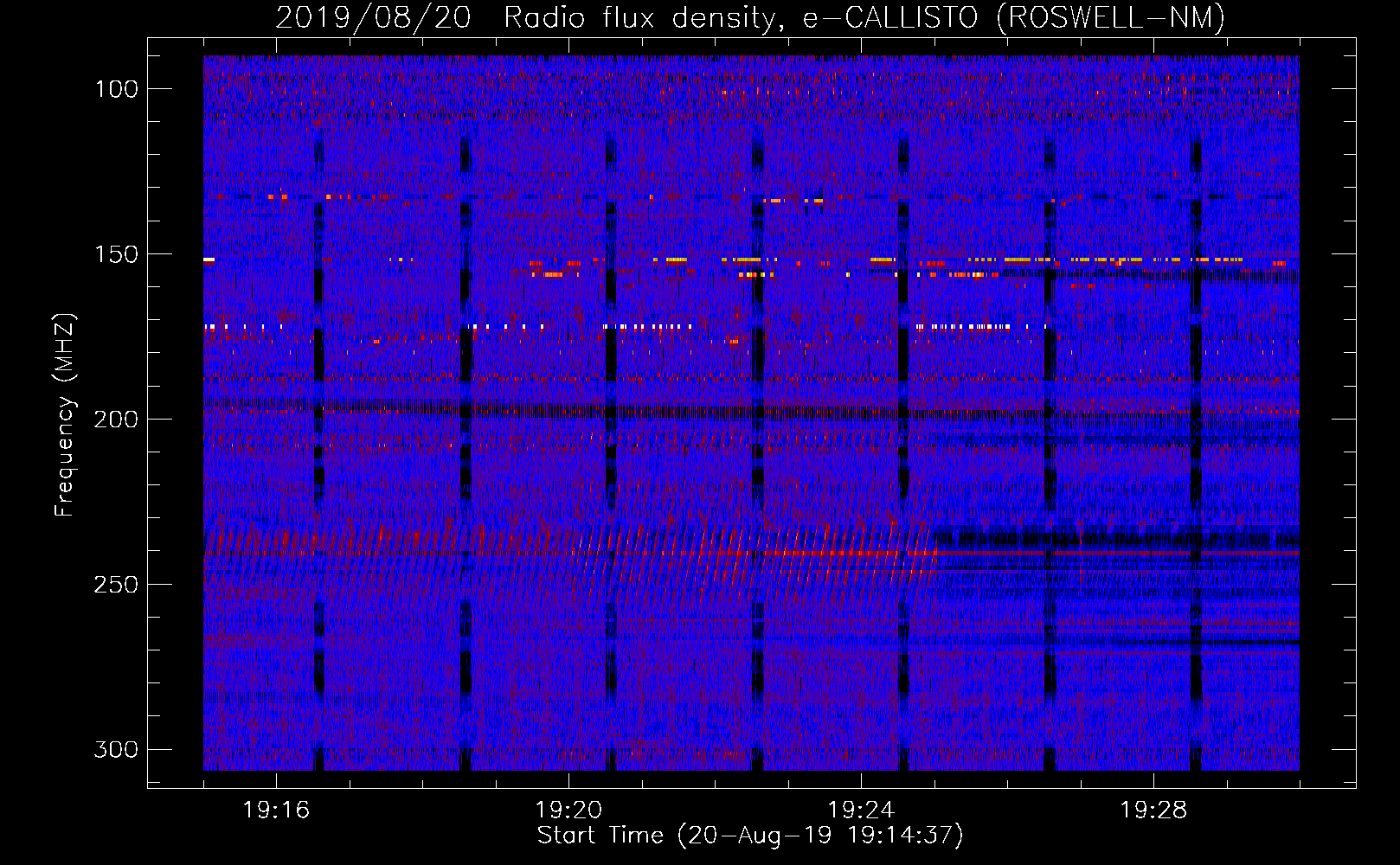Image resolution: width=1400 pixels, height=865 pixels.
Task: Click the 100 frequency tick label
Action: [x=116, y=89]
